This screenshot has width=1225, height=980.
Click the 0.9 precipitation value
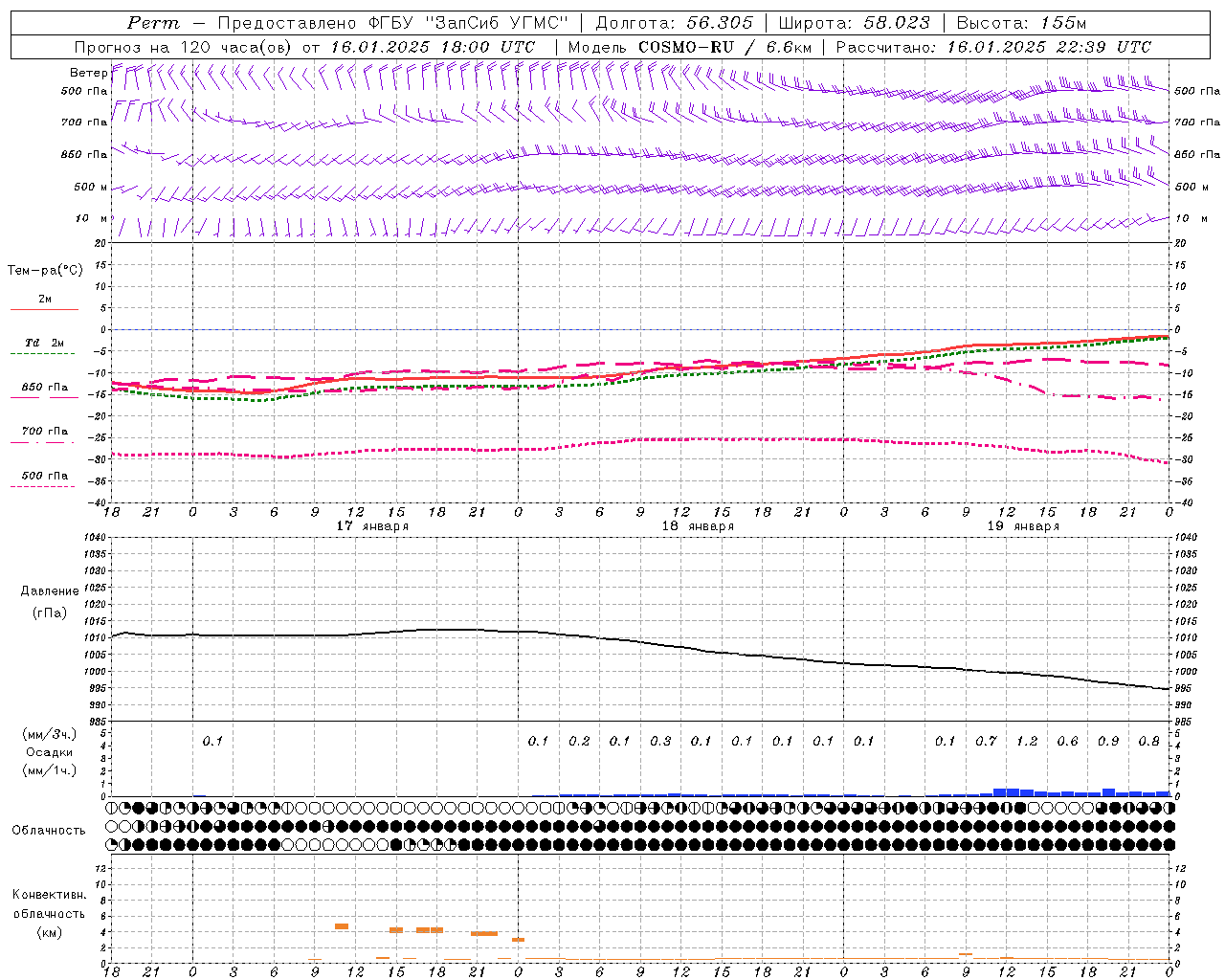tap(1108, 741)
